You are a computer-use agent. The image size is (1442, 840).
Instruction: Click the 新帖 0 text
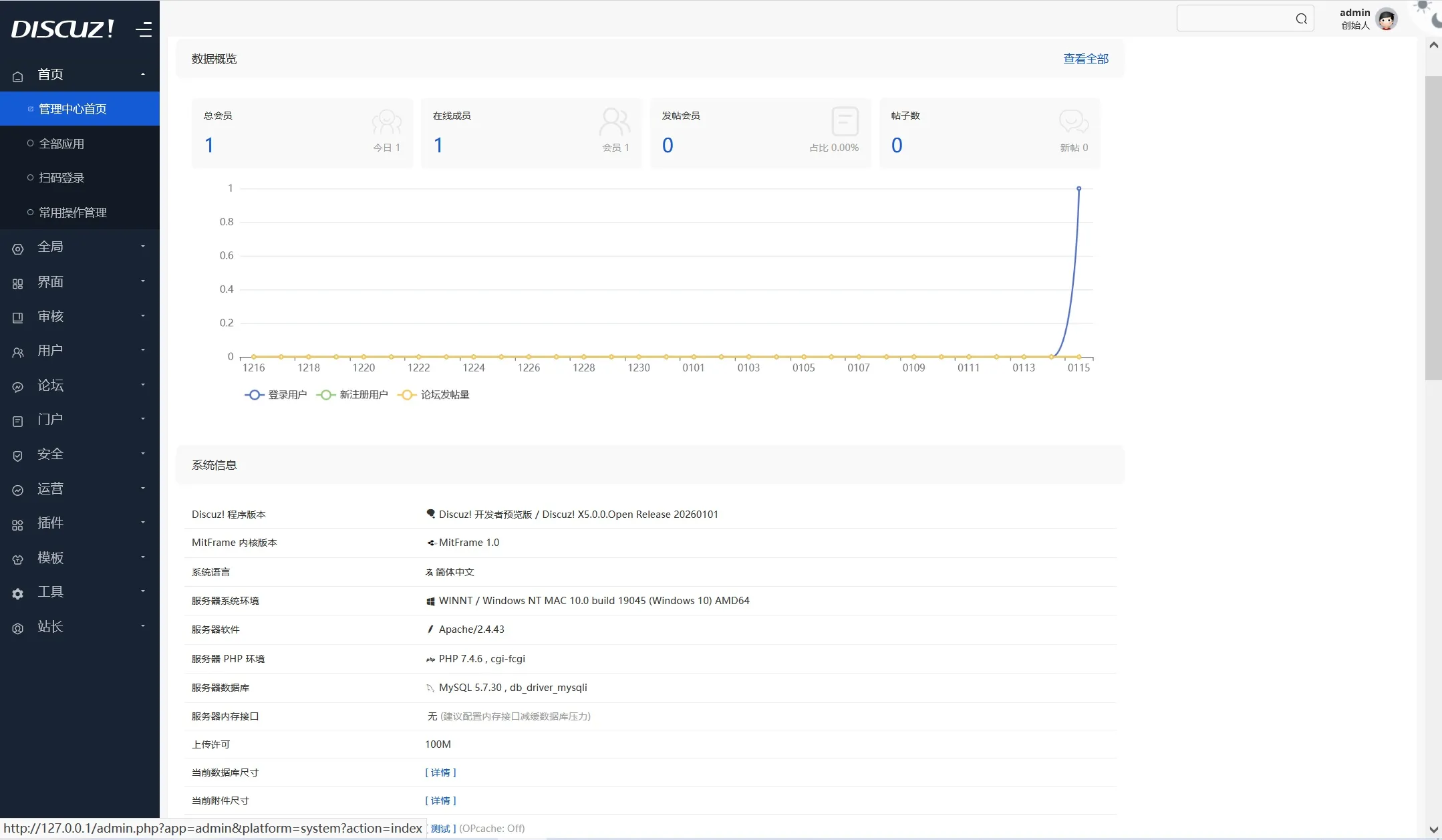click(x=1074, y=148)
